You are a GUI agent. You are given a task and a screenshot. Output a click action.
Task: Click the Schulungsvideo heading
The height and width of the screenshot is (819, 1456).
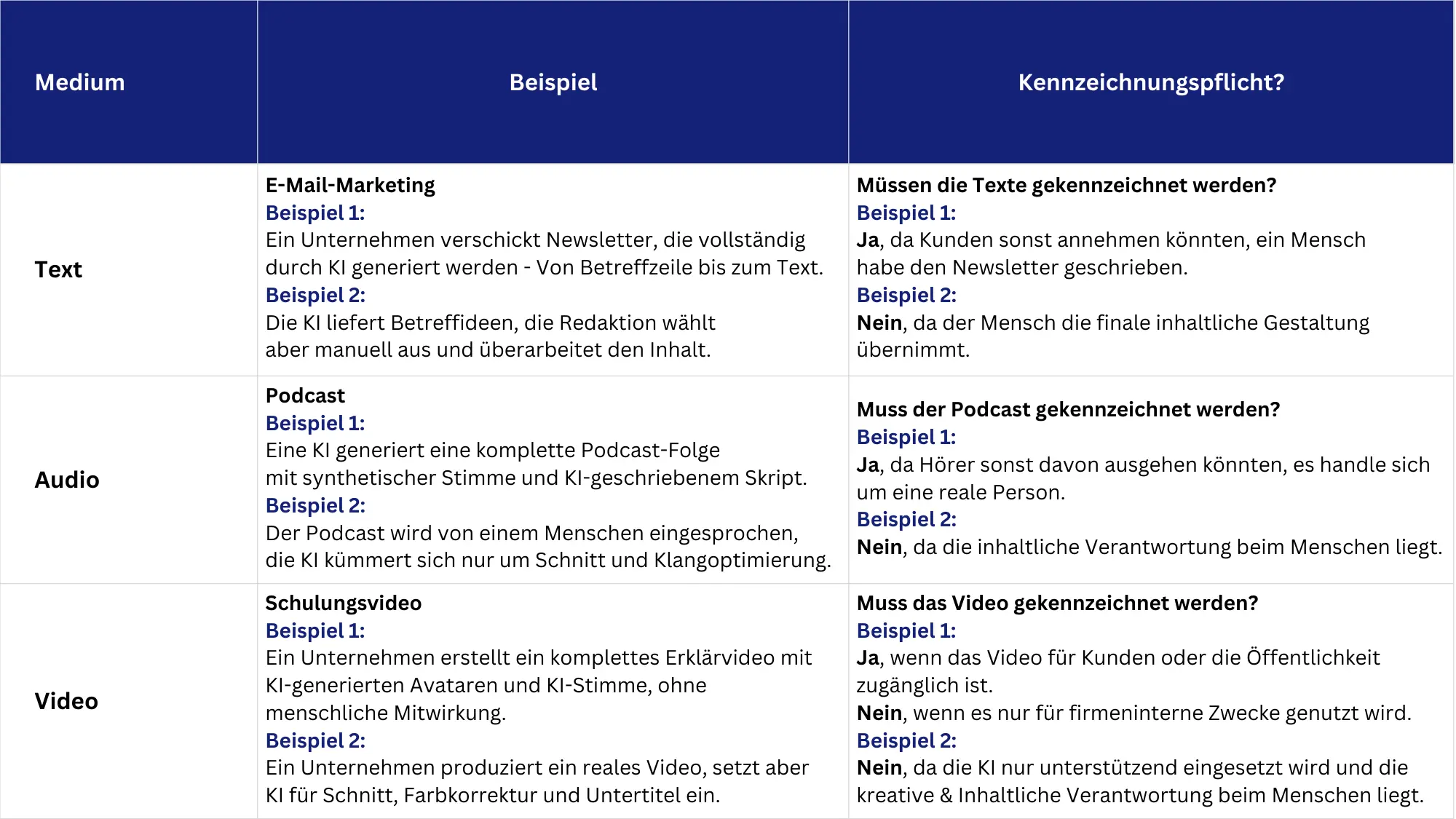pos(343,603)
